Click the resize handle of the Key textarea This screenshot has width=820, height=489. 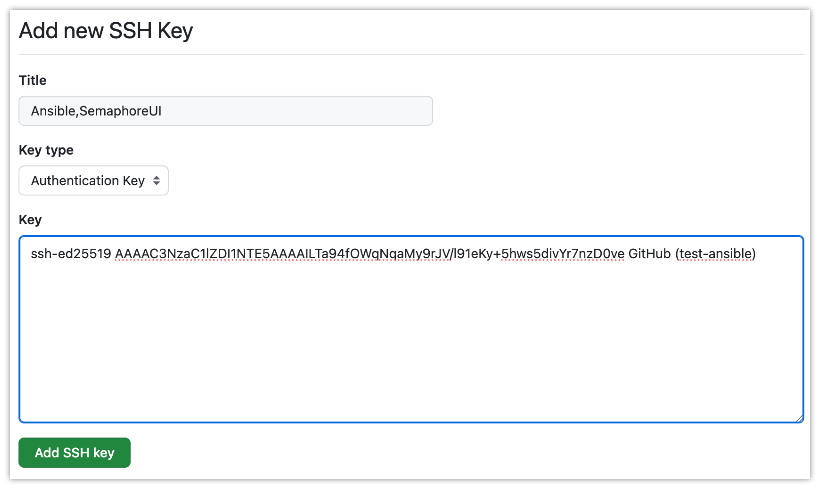(799, 417)
